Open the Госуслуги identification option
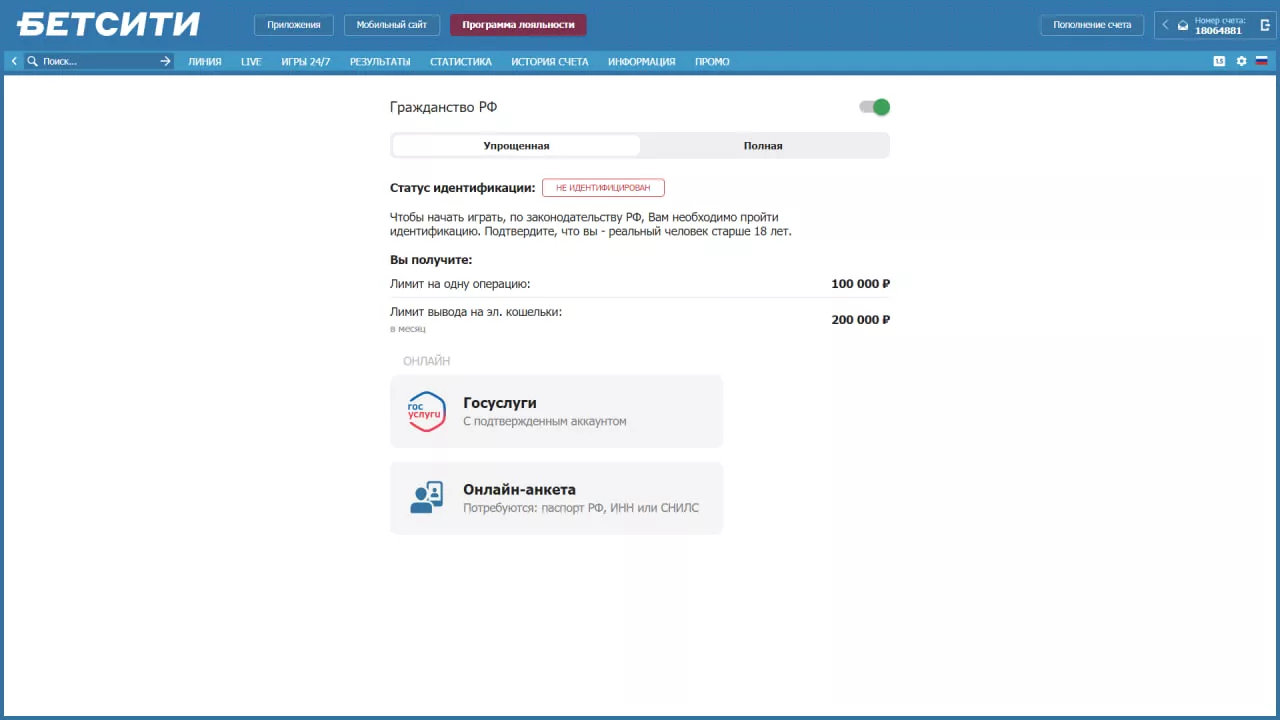 556,411
